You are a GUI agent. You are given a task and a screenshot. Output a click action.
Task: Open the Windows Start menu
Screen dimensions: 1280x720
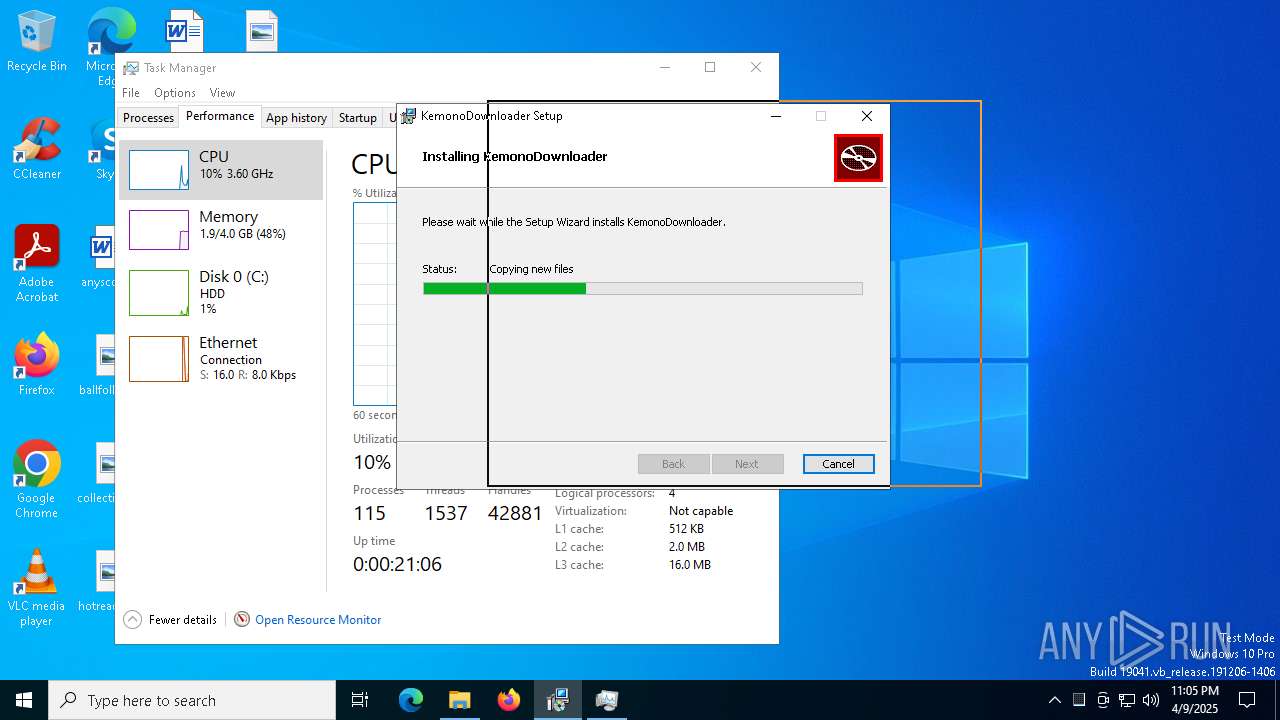coord(24,700)
